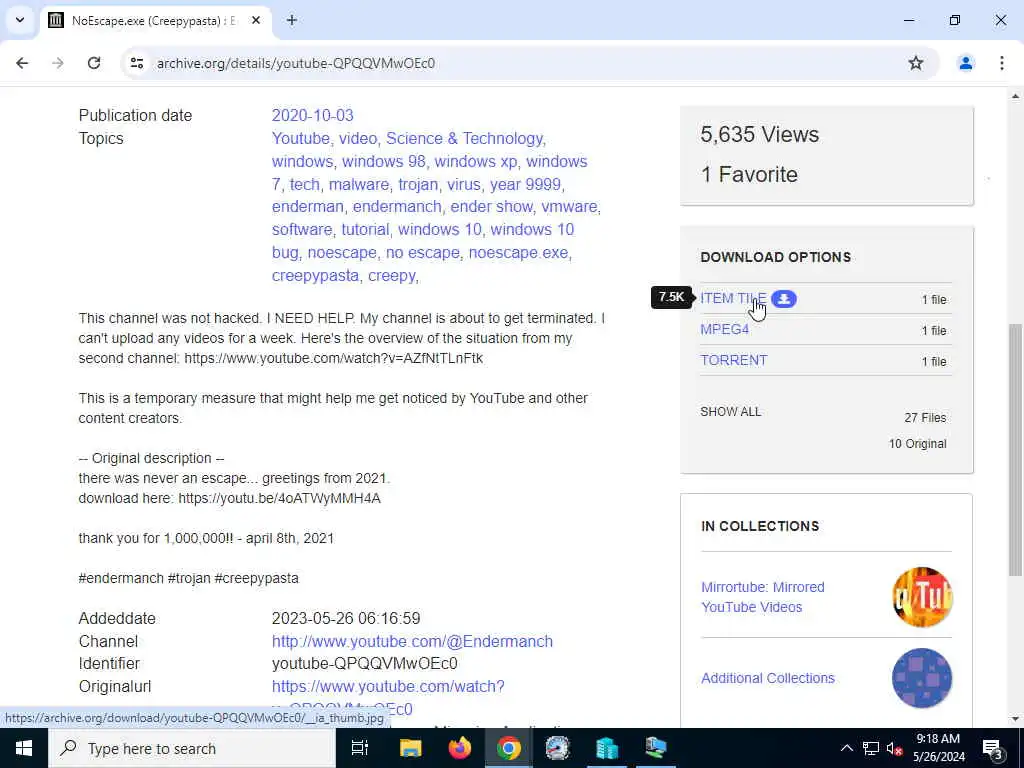Reload the archive.org page
The width and height of the screenshot is (1024, 768).
[x=94, y=63]
